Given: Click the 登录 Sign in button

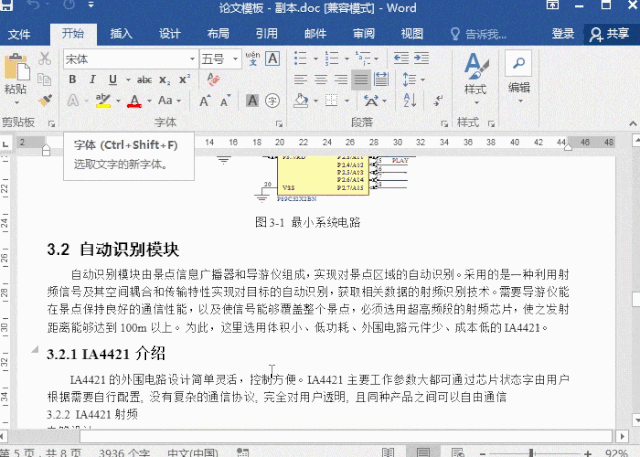Looking at the screenshot, I should [563, 34].
